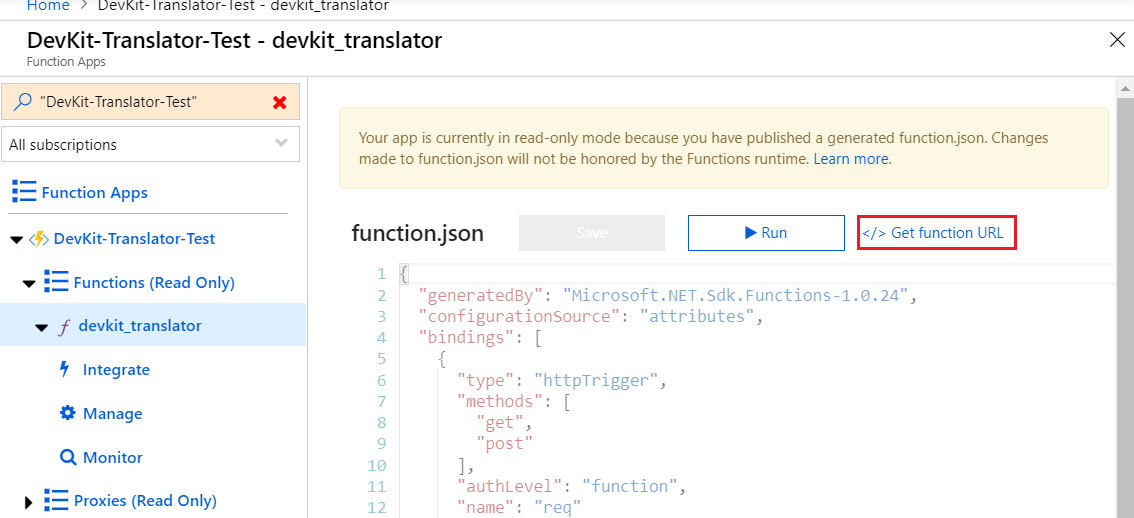Click the "generatedBy" key in editor
The width and height of the screenshot is (1134, 518).
[x=481, y=295]
